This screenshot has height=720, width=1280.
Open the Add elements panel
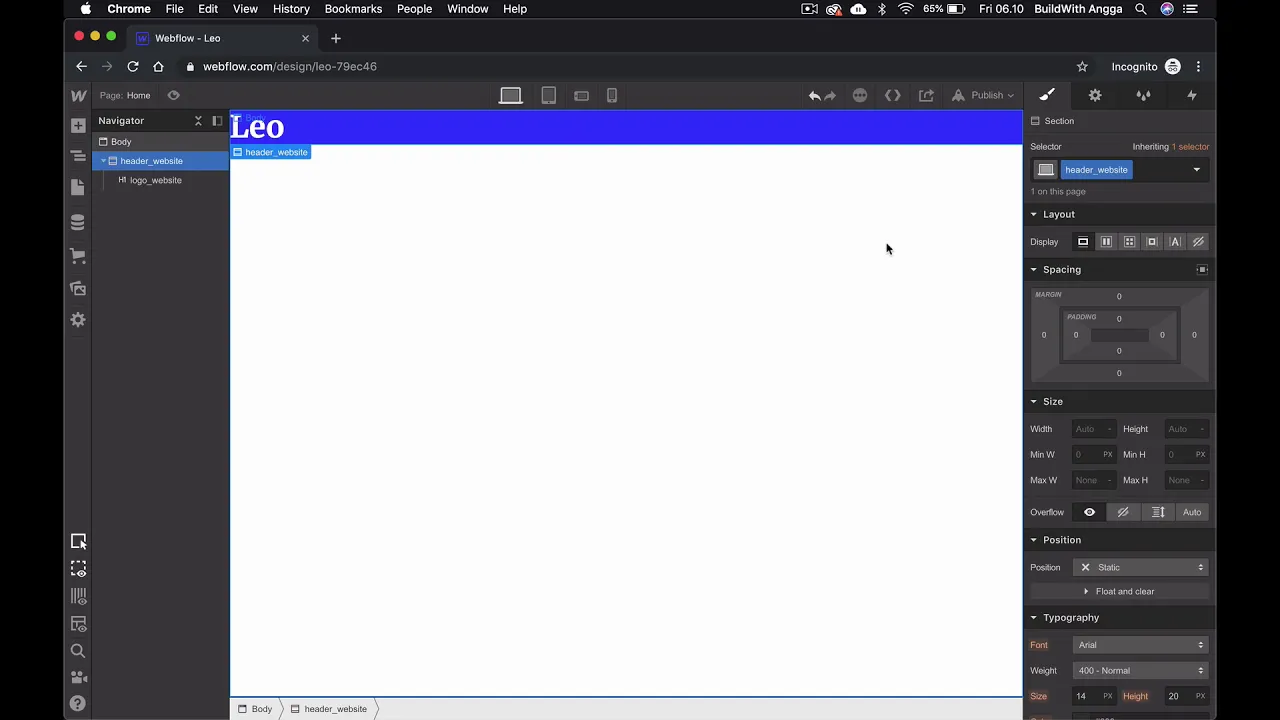[78, 126]
